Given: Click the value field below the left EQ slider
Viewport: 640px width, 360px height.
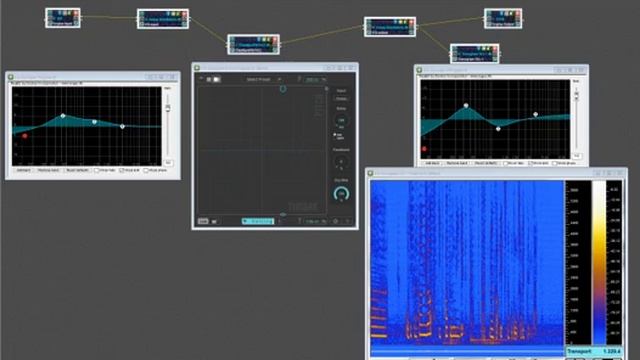Looking at the screenshot, I should point(169,163).
